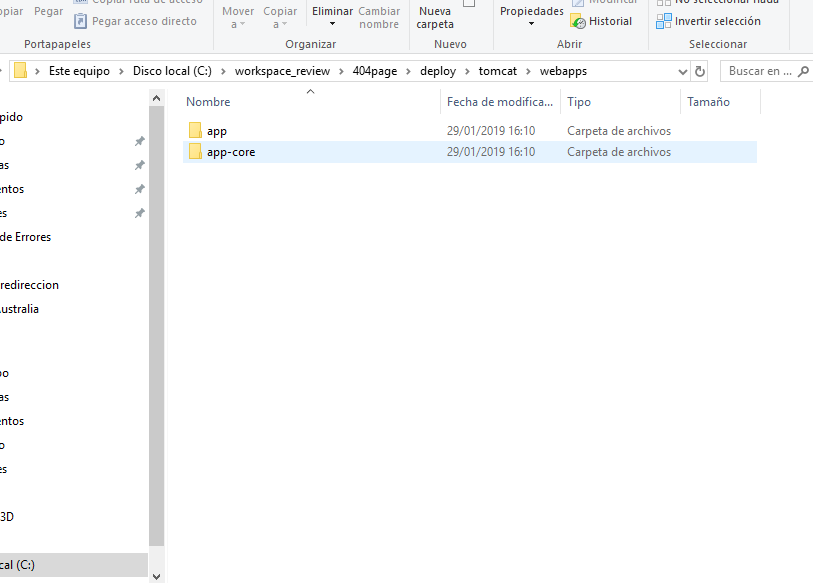Image resolution: width=813 pixels, height=583 pixels.
Task: Select 'redireccion' item in navigation pane
Action: click(x=29, y=285)
